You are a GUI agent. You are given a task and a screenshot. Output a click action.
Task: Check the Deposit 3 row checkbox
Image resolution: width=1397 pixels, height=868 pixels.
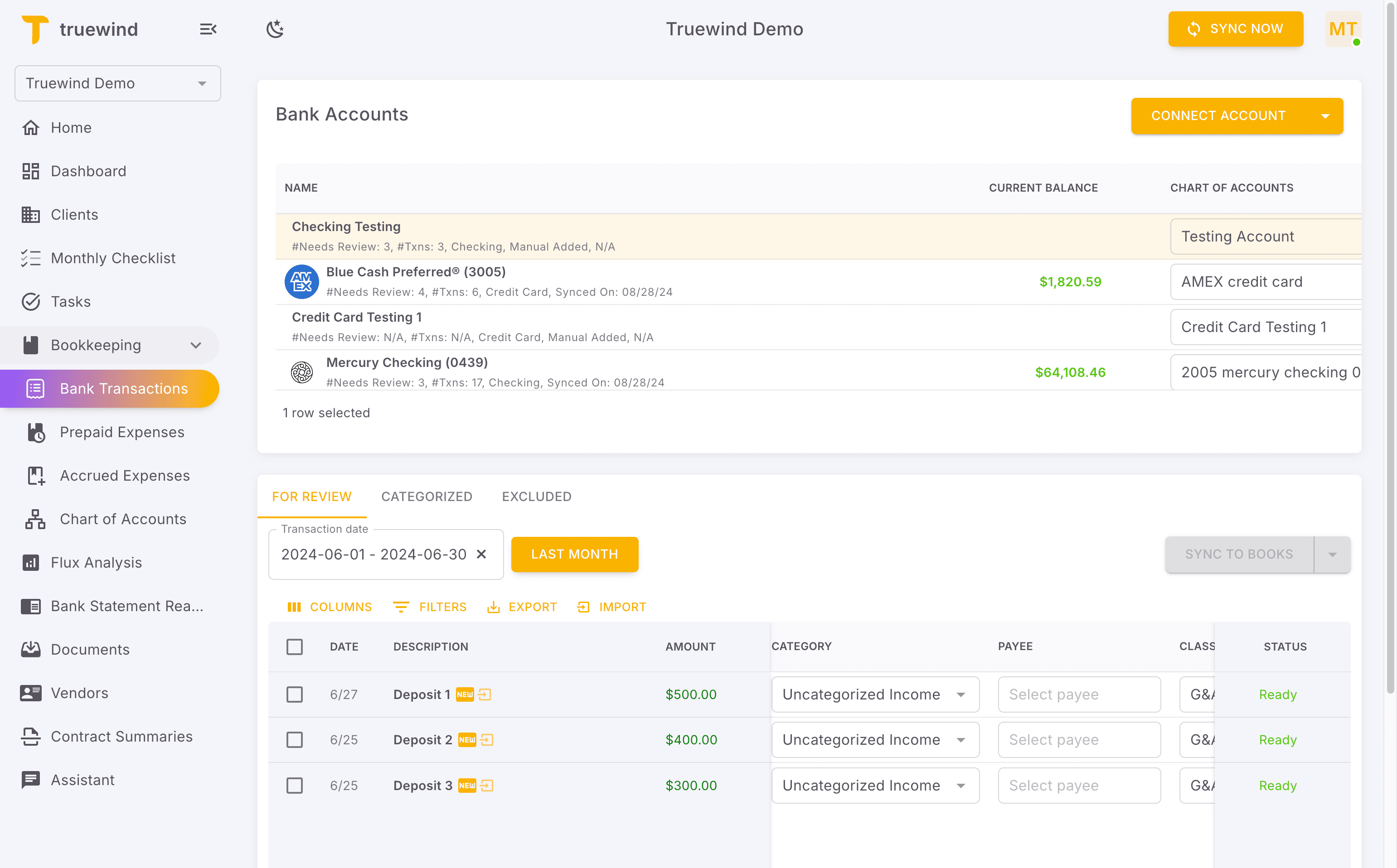pos(295,786)
